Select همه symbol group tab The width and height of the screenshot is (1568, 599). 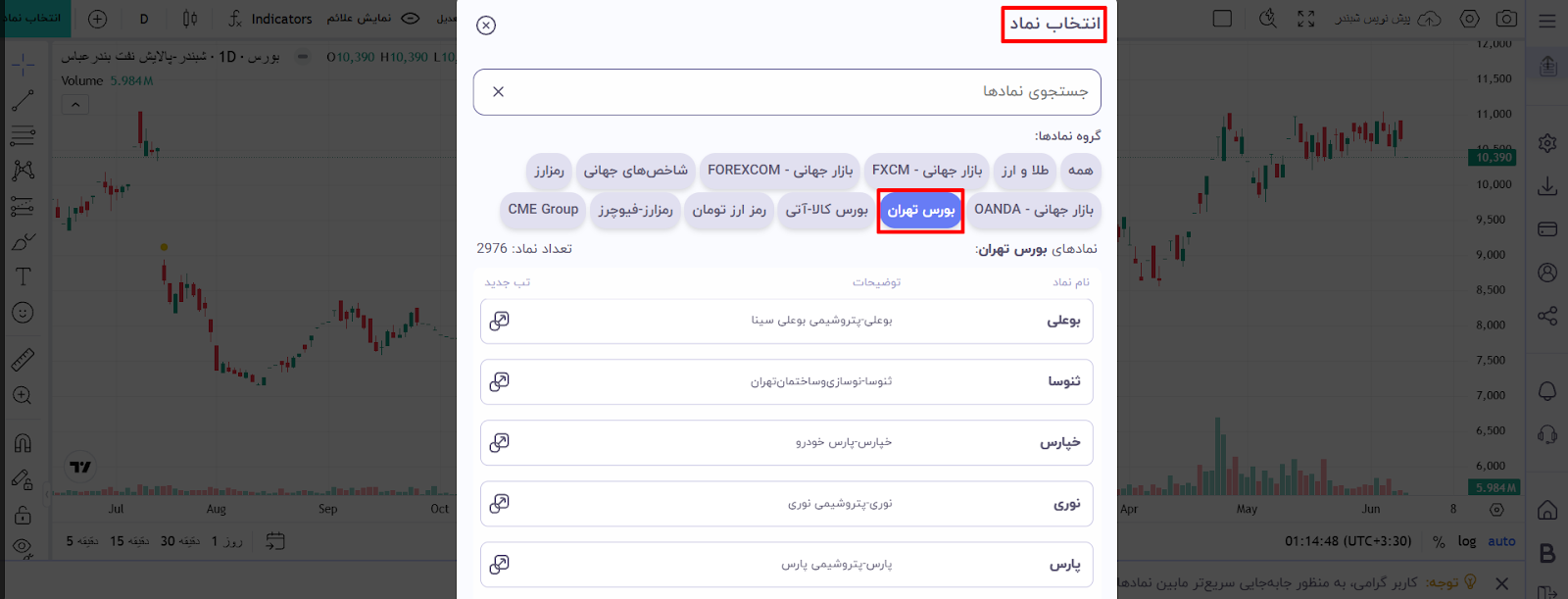click(1081, 171)
